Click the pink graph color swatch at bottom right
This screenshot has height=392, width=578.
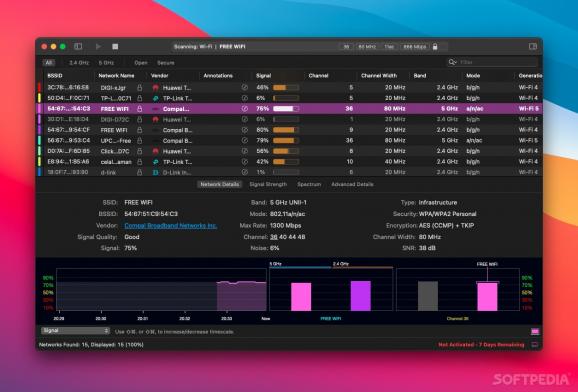535,332
